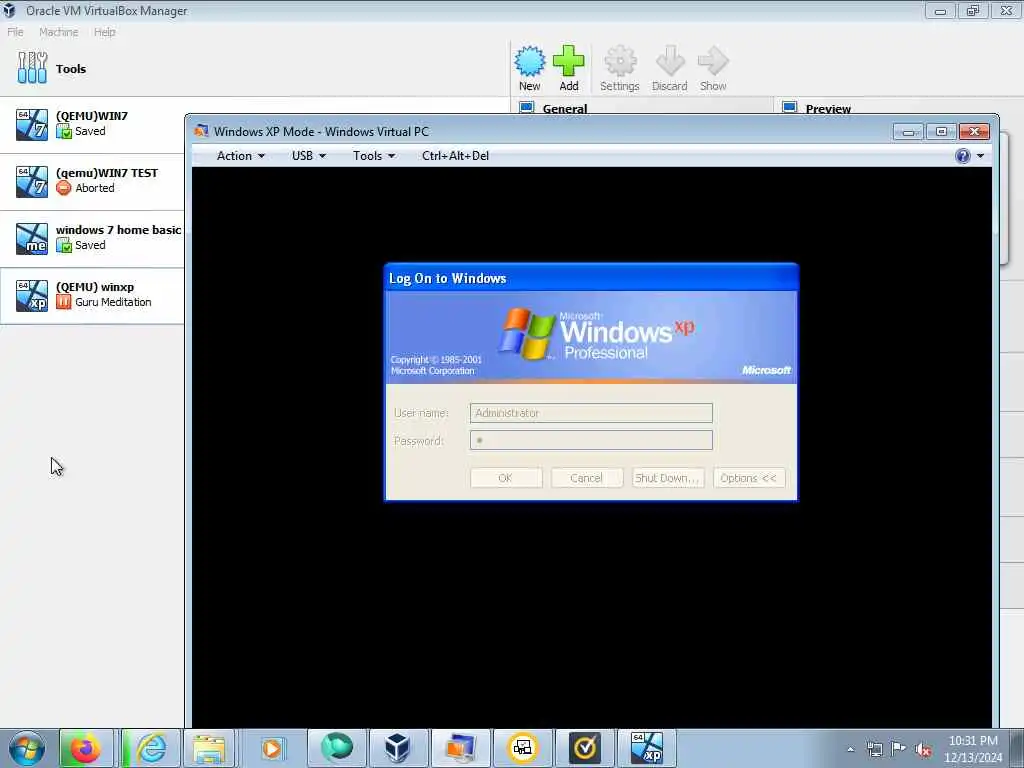This screenshot has height=768, width=1024.
Task: Close the Windows XP Mode window
Action: coord(974,132)
